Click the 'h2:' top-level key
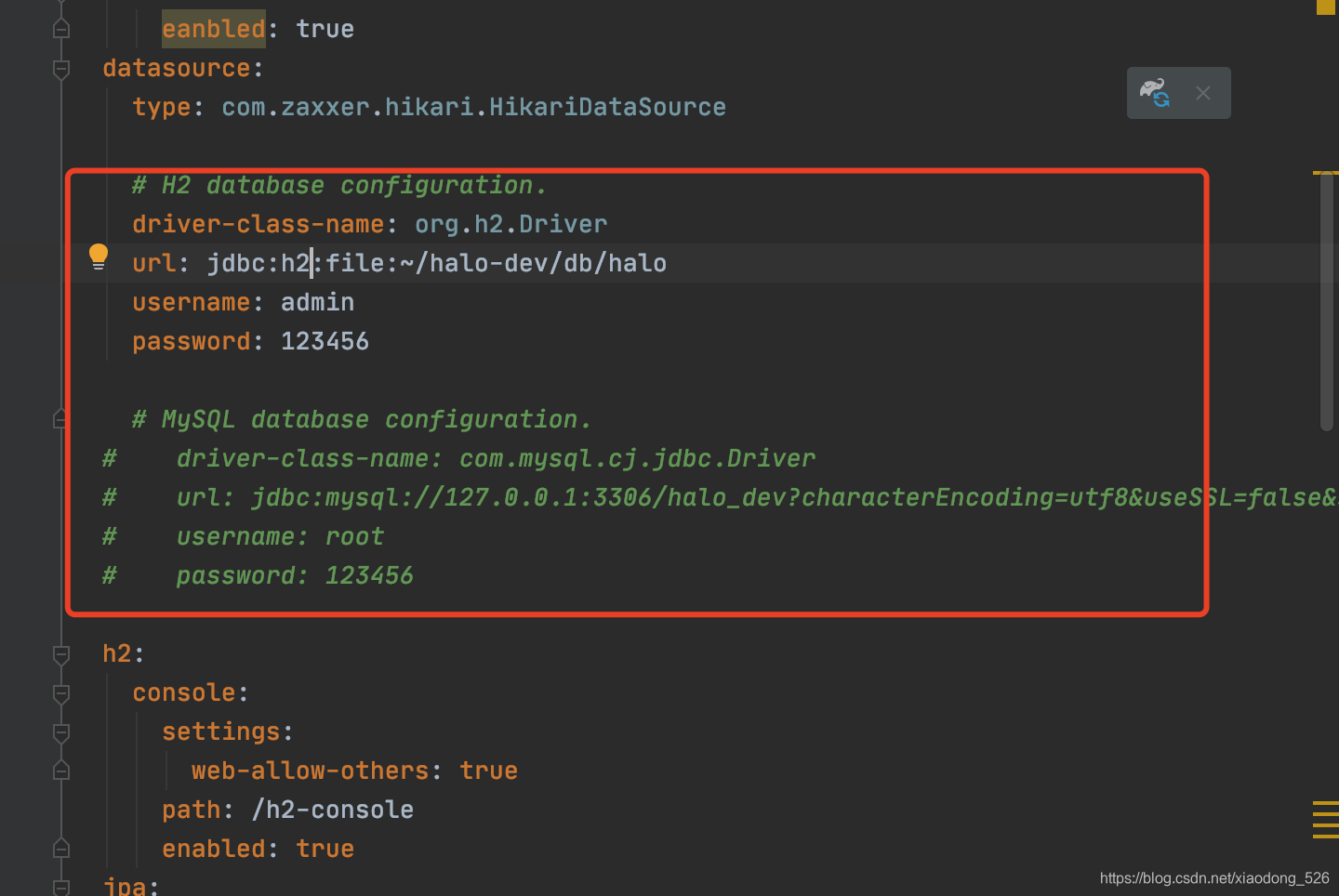Viewport: 1339px width, 896px height. [124, 653]
